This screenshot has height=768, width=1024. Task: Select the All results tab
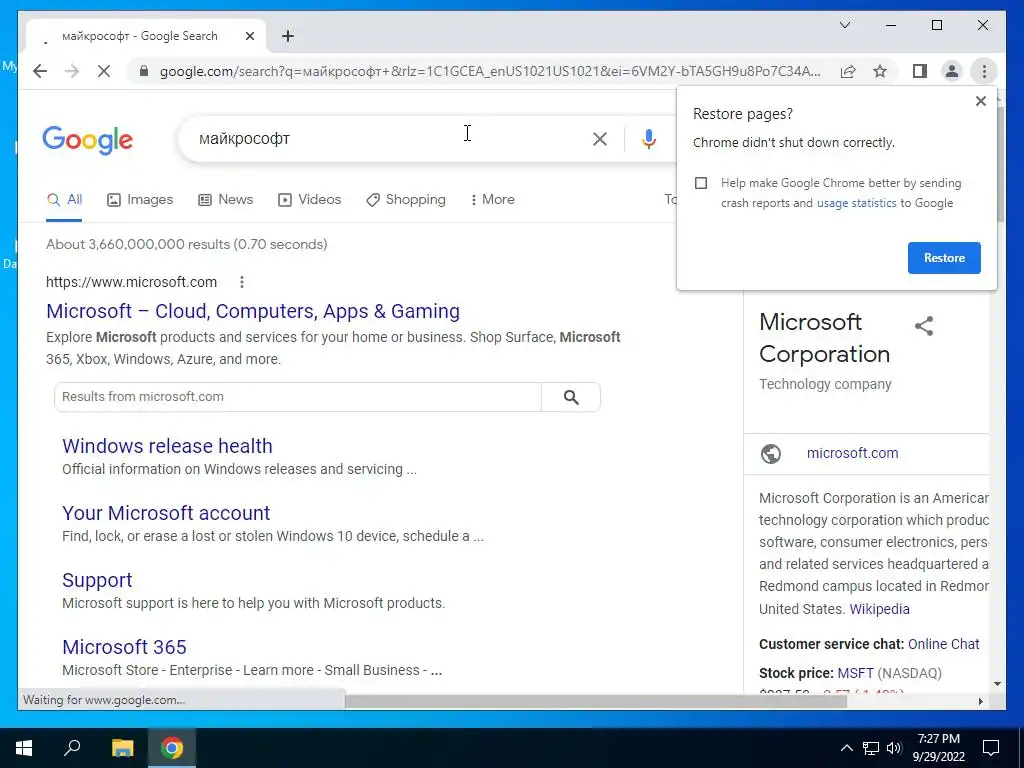[x=64, y=200]
